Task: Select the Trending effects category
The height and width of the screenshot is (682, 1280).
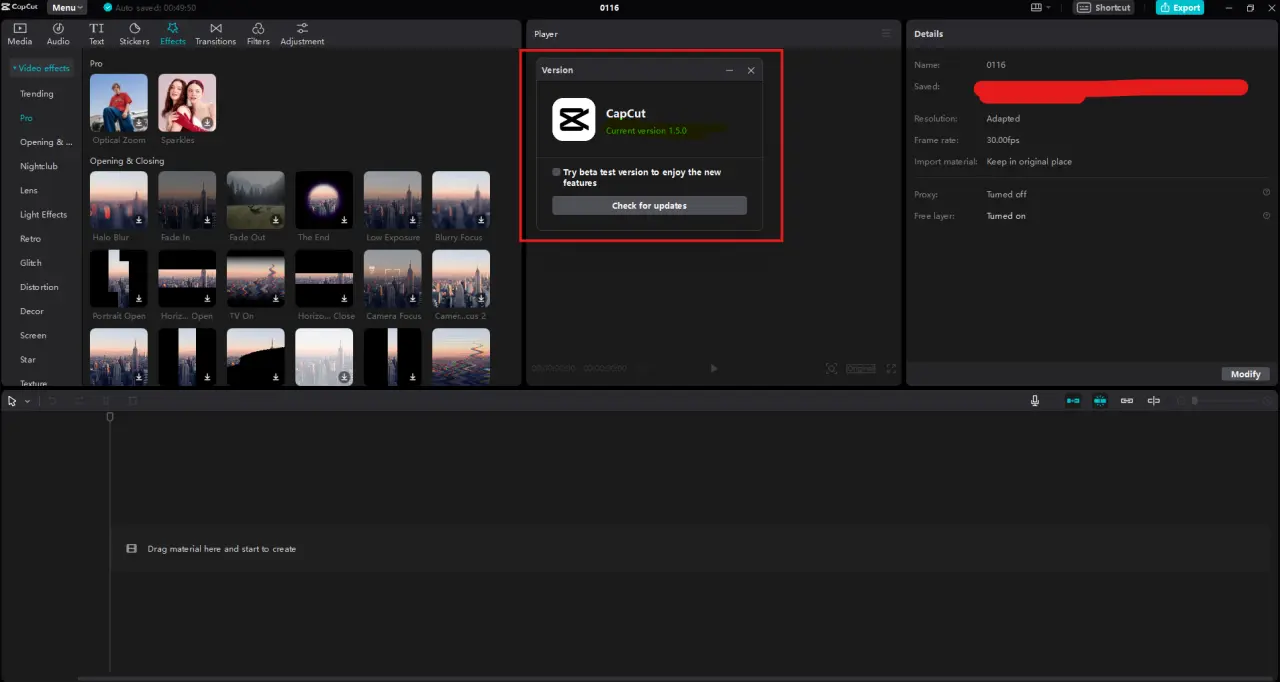Action: point(37,93)
